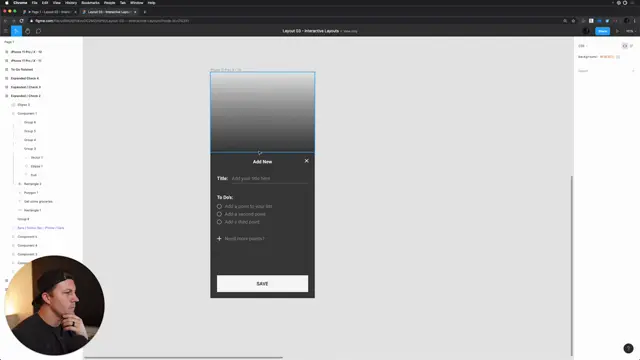640x360 pixels.
Task: Select the 'Vector 1' layer
Action: (37, 158)
